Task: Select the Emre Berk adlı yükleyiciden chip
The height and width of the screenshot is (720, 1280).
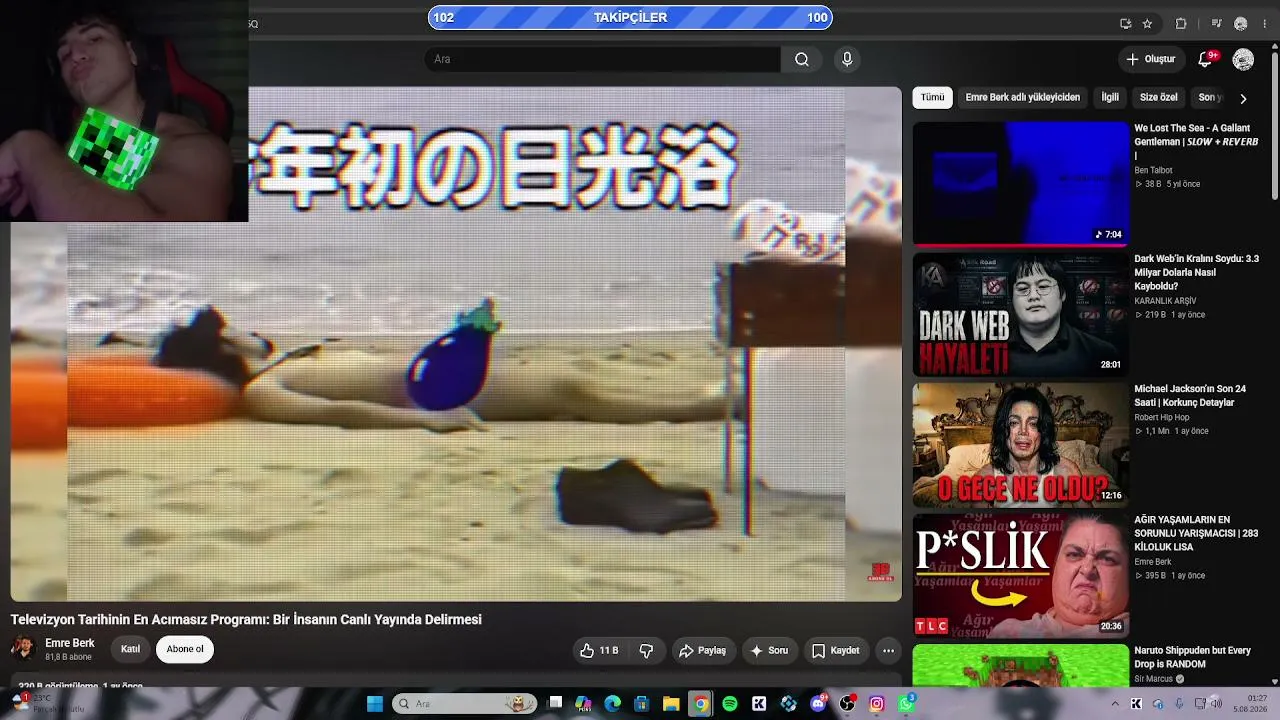Action: (x=1023, y=98)
